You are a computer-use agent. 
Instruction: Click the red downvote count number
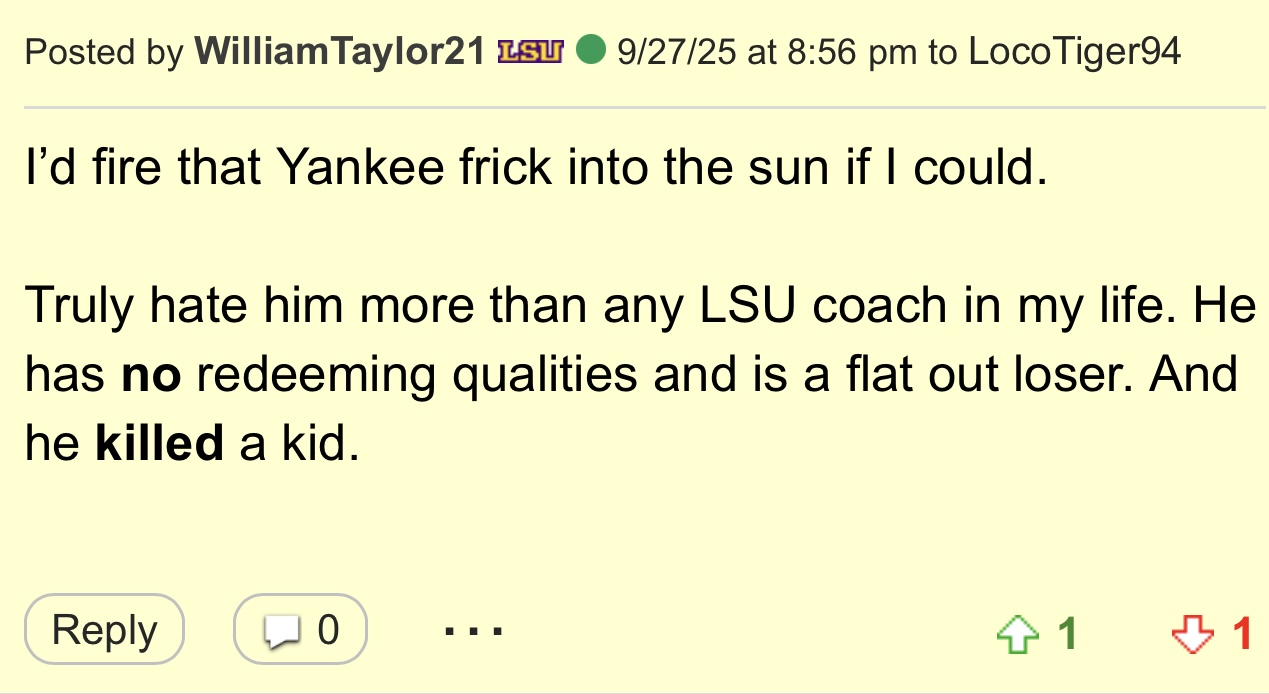[x=1242, y=633]
